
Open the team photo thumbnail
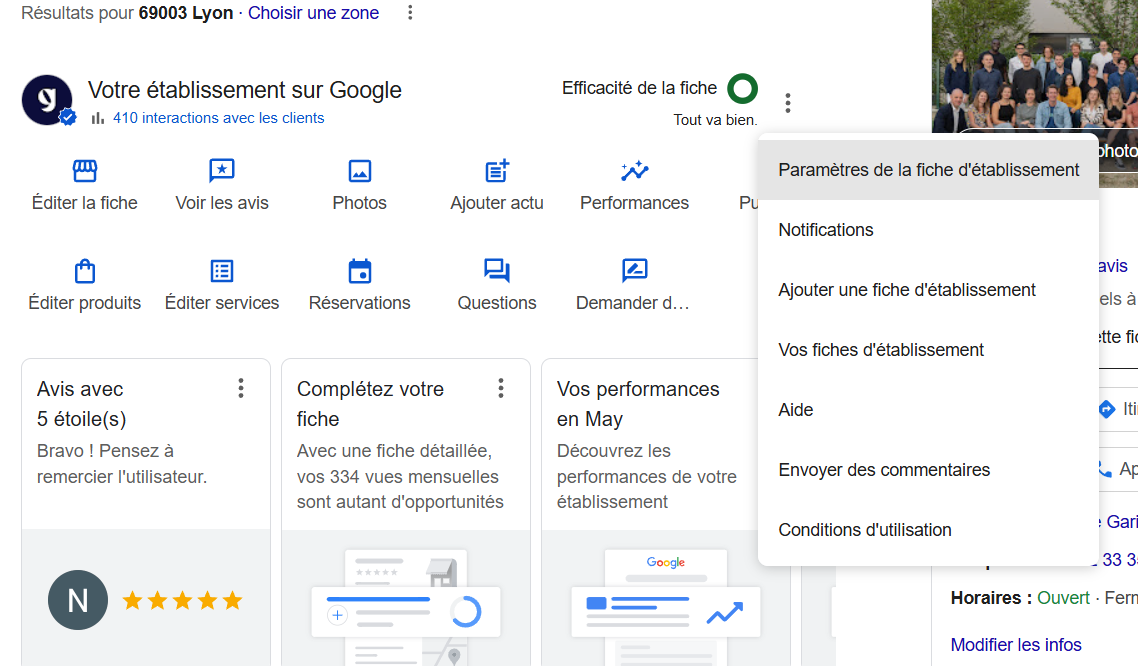pos(1035,67)
